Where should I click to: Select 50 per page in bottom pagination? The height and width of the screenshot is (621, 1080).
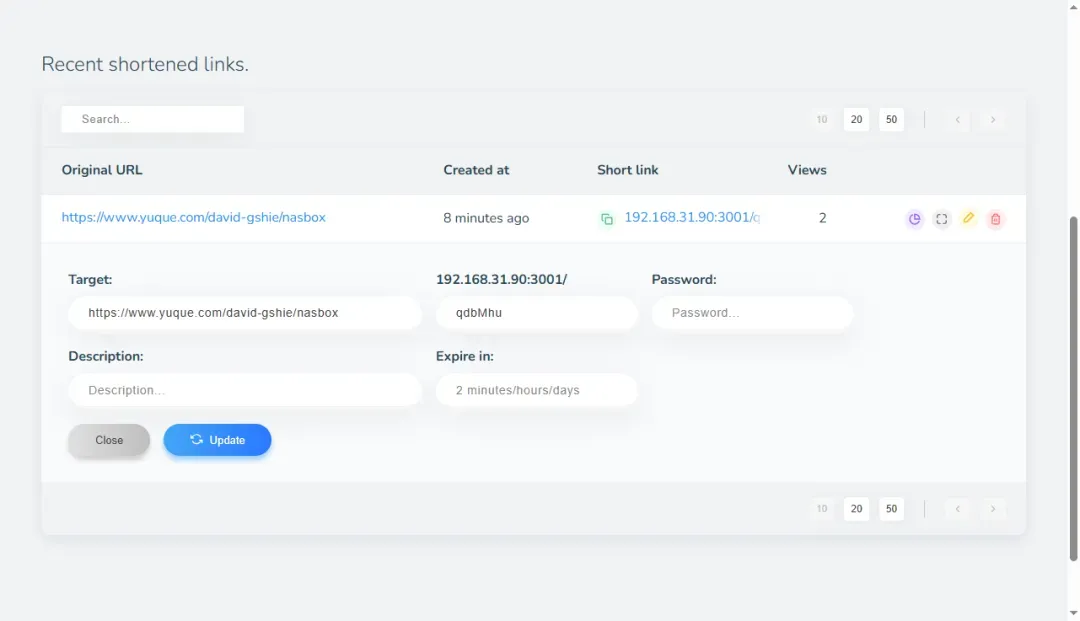(x=891, y=509)
